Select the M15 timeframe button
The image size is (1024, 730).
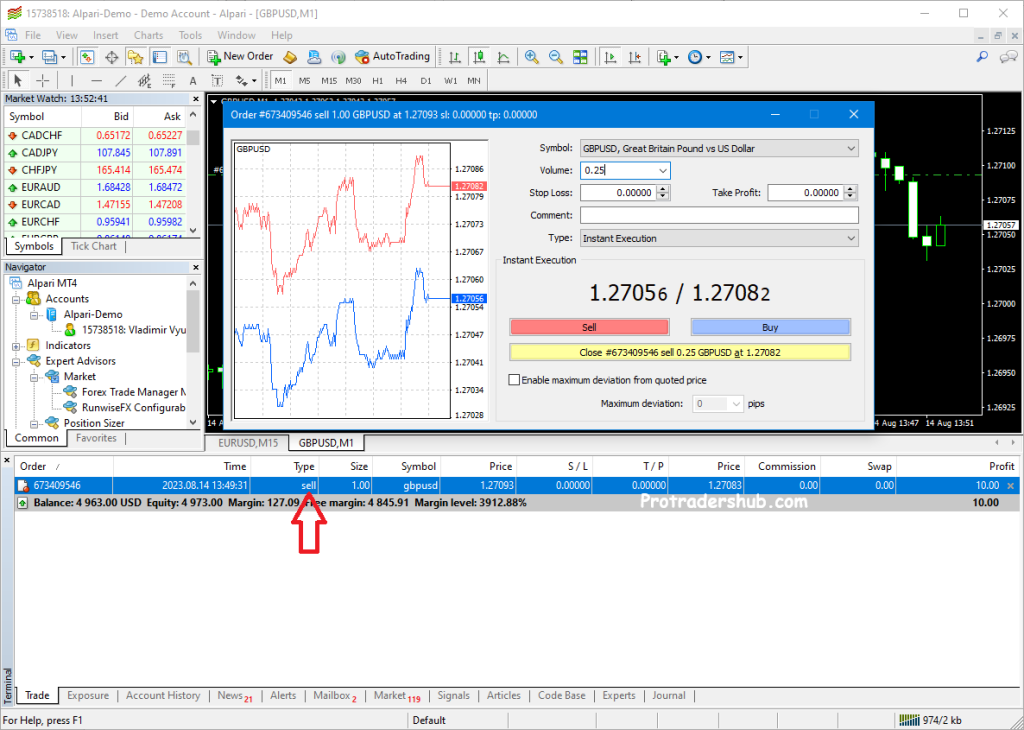point(328,80)
